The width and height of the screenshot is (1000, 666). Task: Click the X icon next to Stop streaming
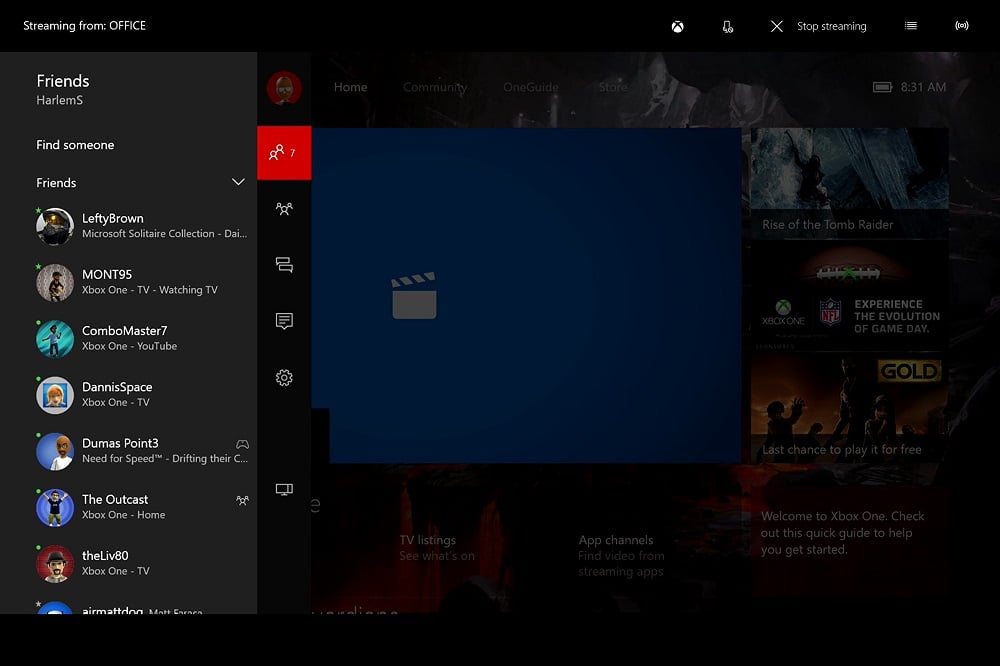click(776, 26)
